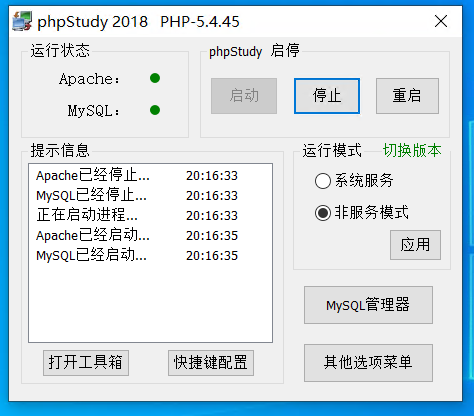This screenshot has width=474, height=416.
Task: Select the 'Apache已经启动' log entry
Action: pyautogui.click(x=137, y=235)
